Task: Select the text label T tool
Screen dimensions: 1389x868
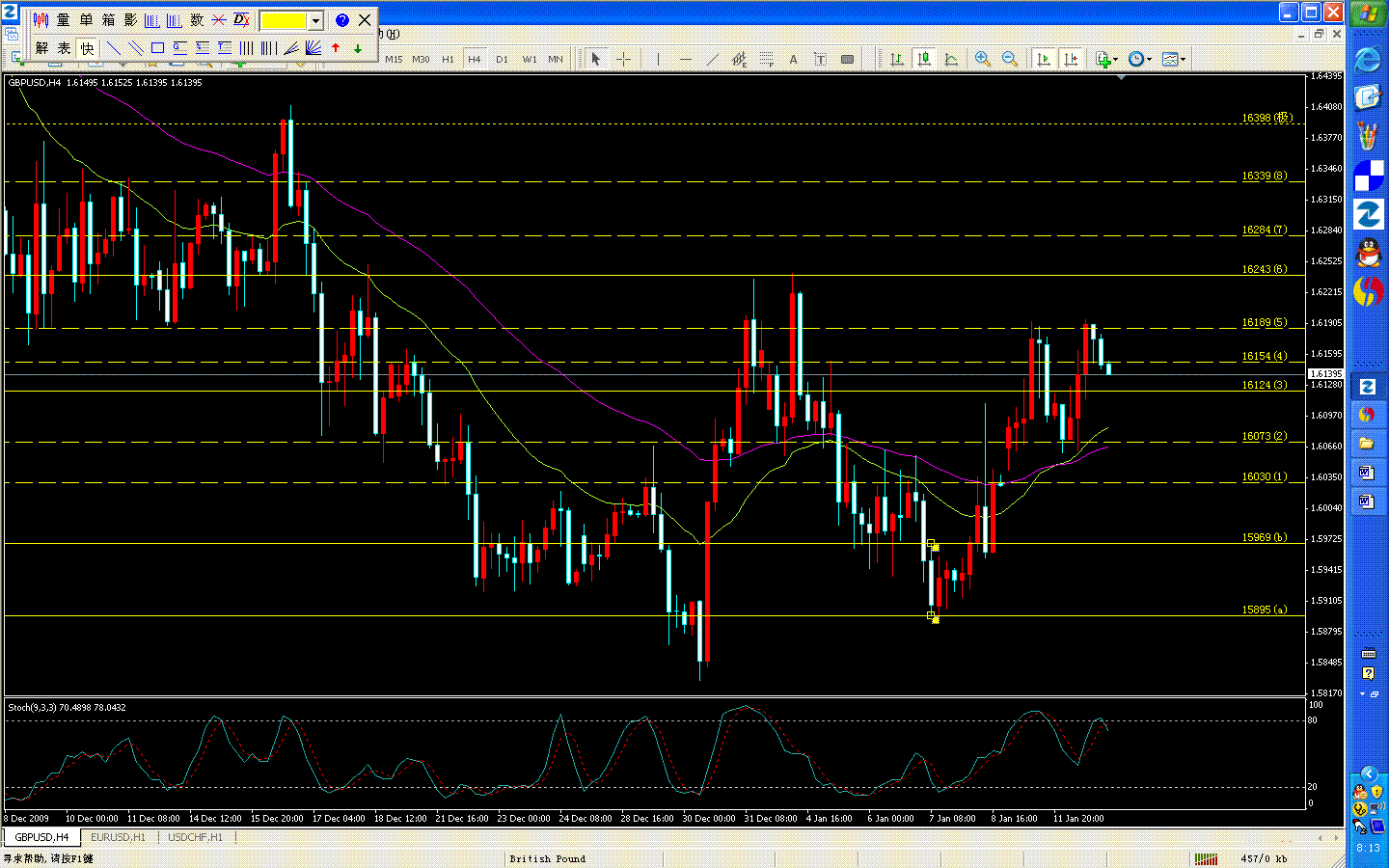Action: (820, 60)
